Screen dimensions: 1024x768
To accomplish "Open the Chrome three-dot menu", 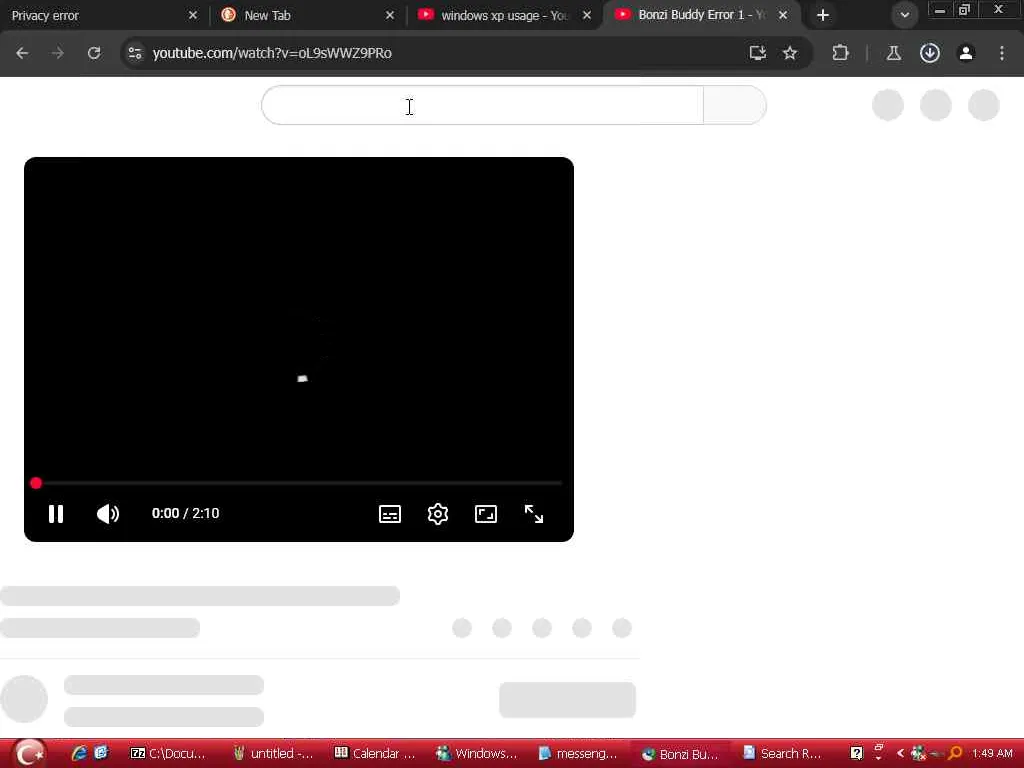I will [1002, 53].
